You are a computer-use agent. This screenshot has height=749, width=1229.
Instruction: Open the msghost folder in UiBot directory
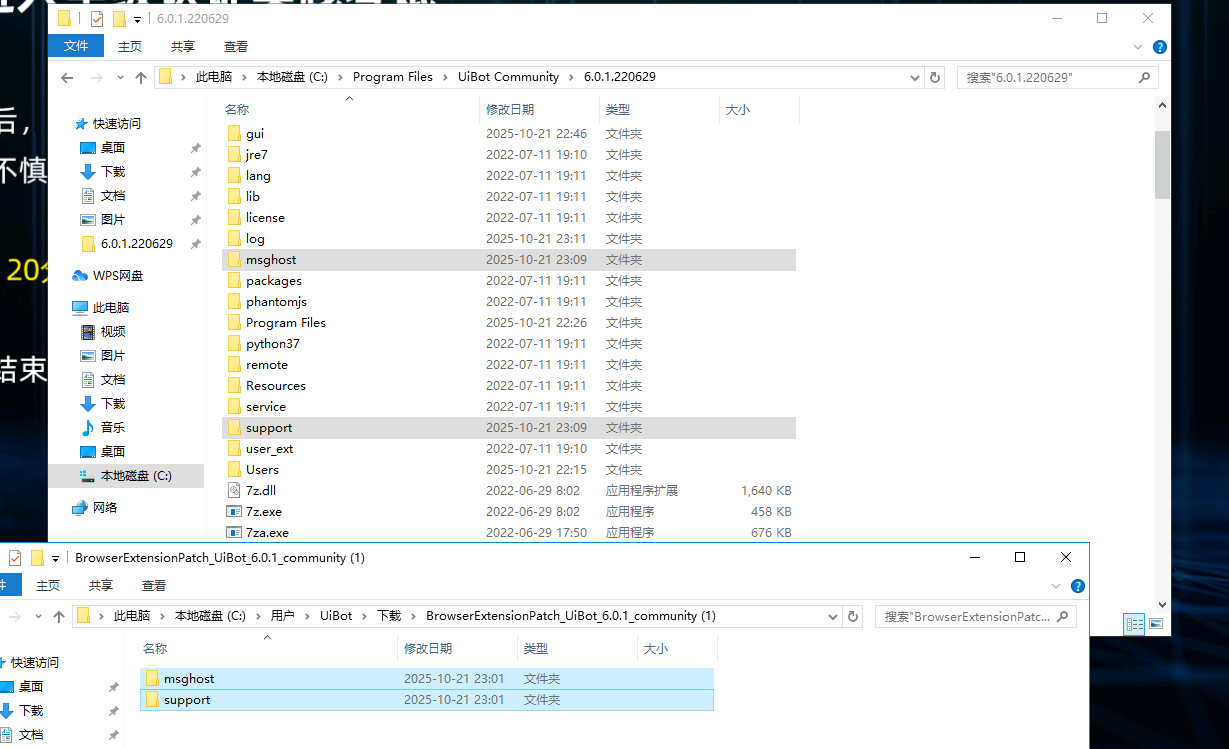[270, 260]
